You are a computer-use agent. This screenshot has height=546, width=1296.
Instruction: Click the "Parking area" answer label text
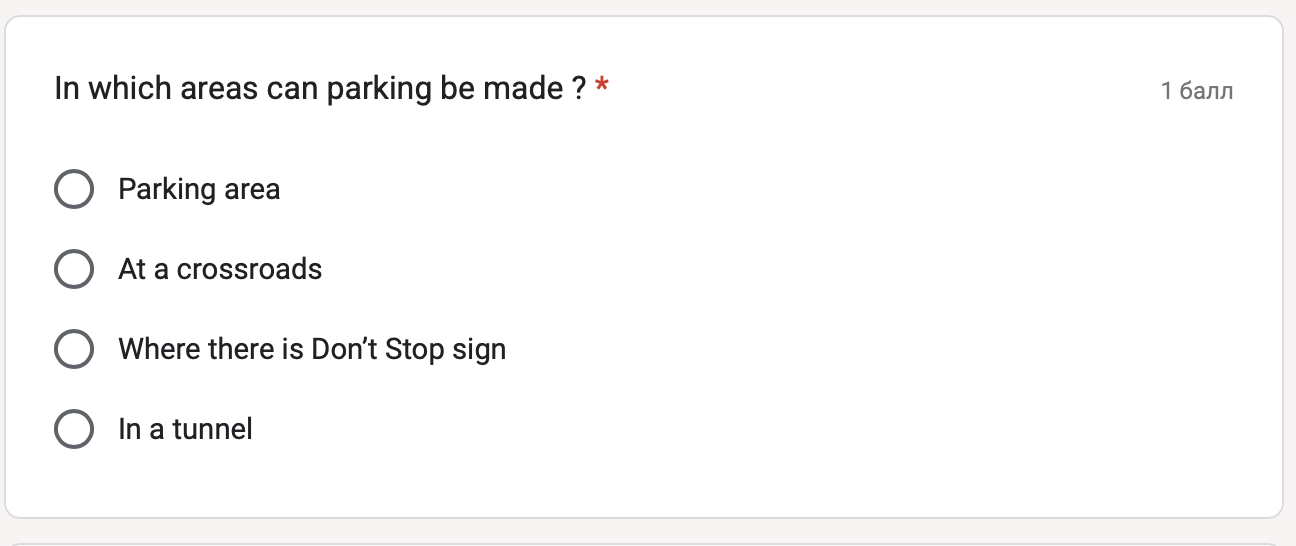199,190
